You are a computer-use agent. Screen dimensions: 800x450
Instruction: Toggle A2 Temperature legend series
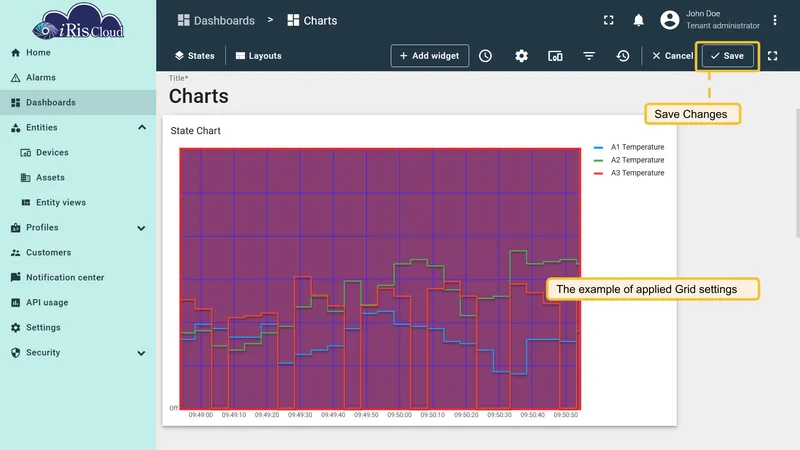tap(629, 160)
